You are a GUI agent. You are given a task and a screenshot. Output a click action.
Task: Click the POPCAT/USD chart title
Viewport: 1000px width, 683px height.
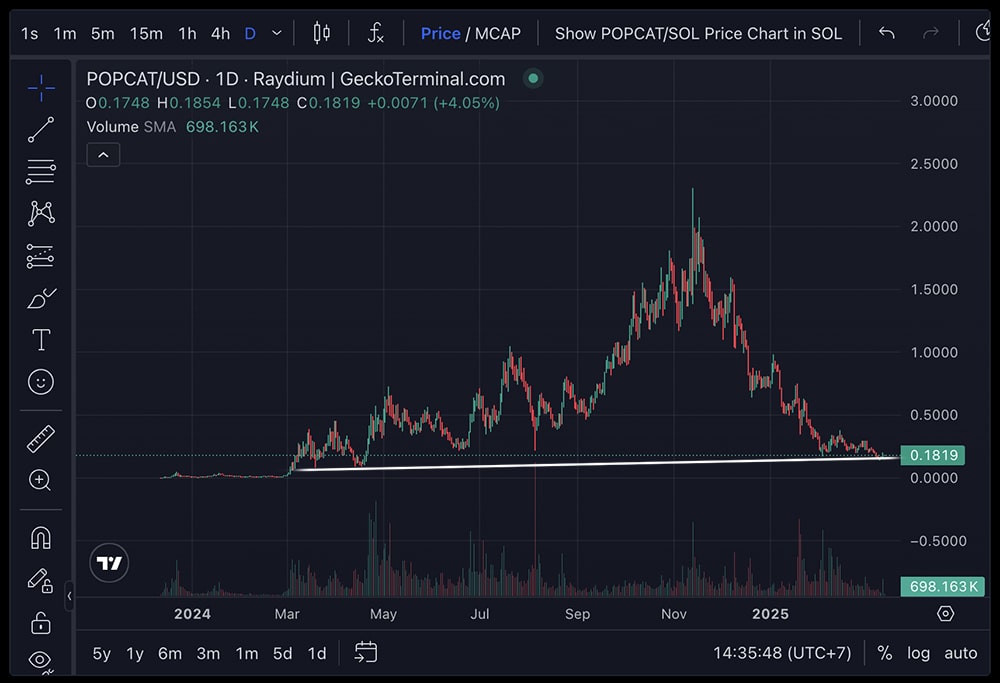click(295, 79)
